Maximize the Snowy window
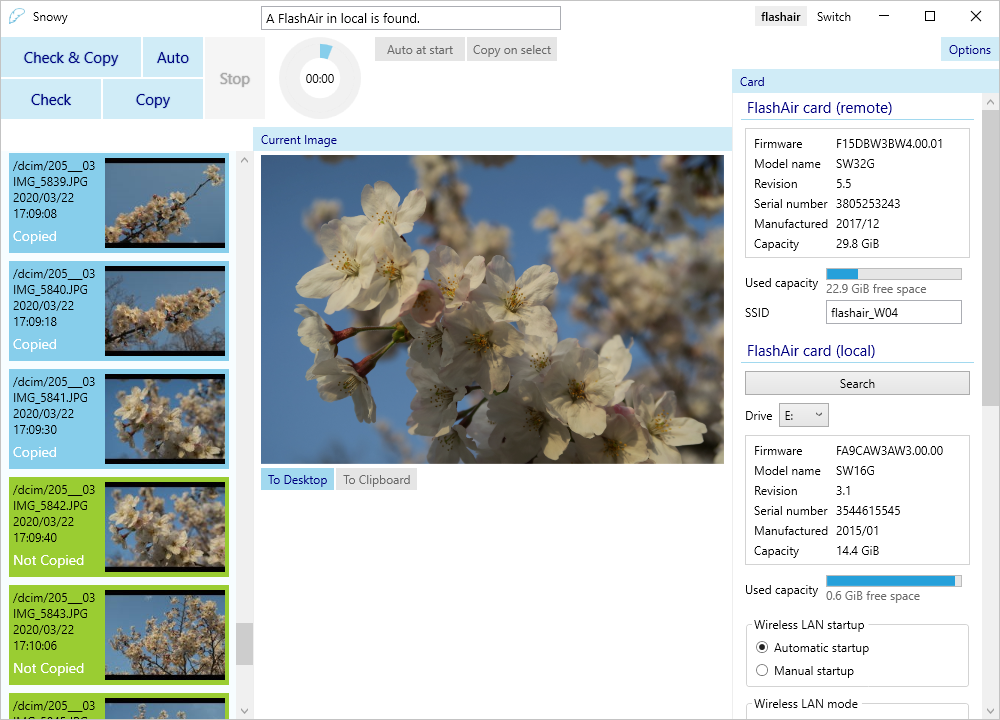Viewport: 1000px width, 720px height. click(x=930, y=16)
